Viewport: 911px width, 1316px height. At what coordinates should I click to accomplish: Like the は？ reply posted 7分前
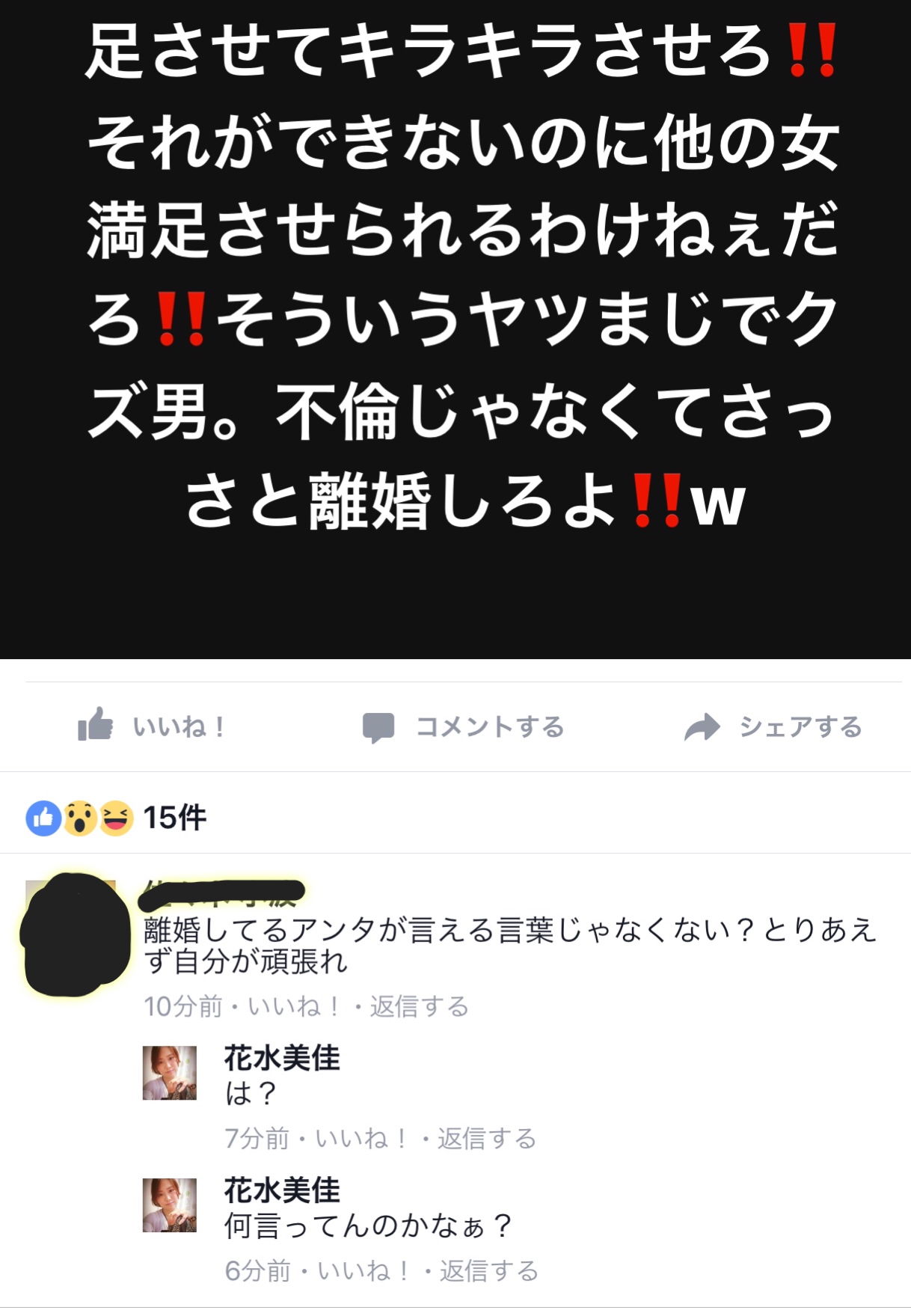361,1139
